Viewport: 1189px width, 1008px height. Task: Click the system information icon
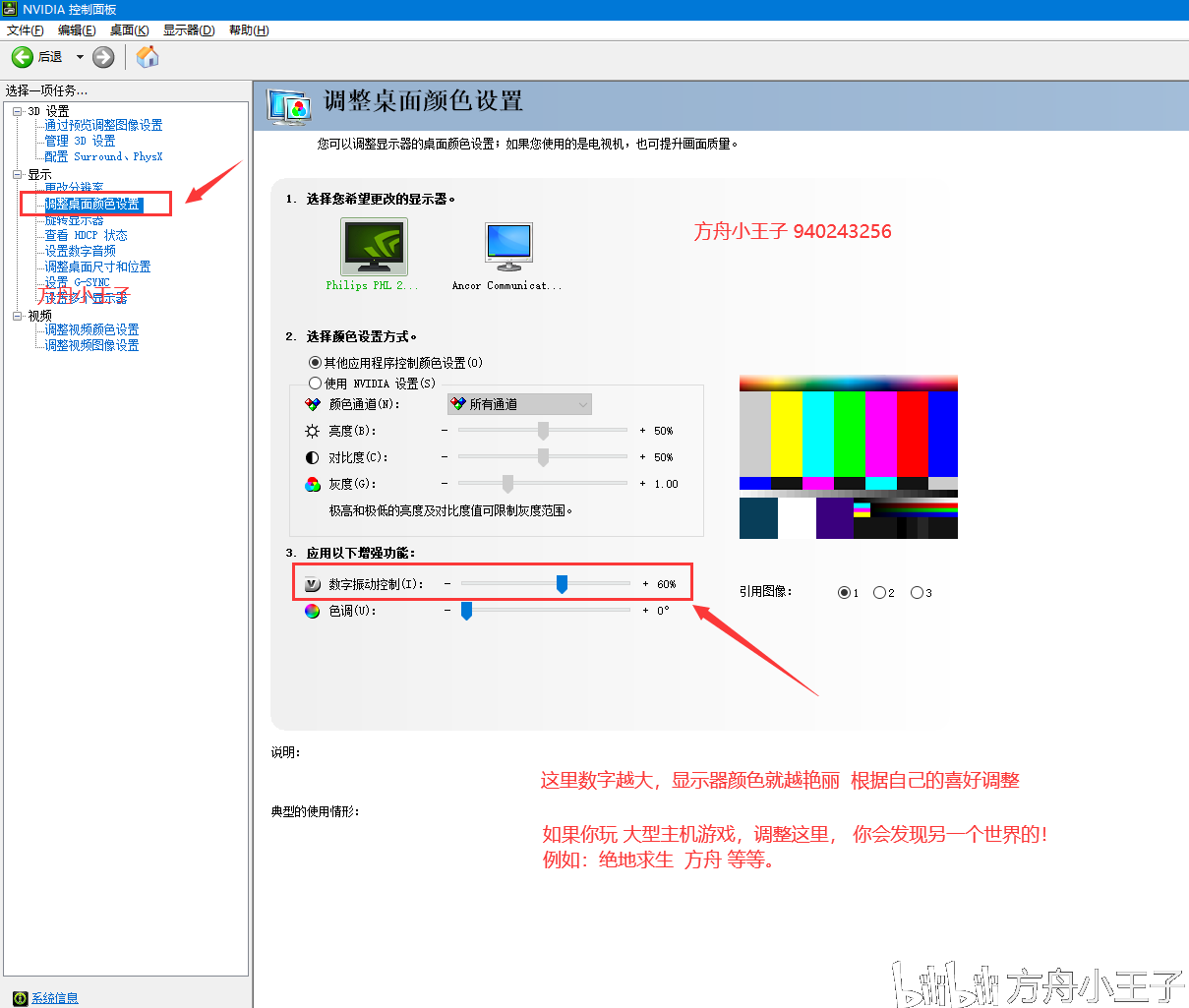(x=20, y=998)
